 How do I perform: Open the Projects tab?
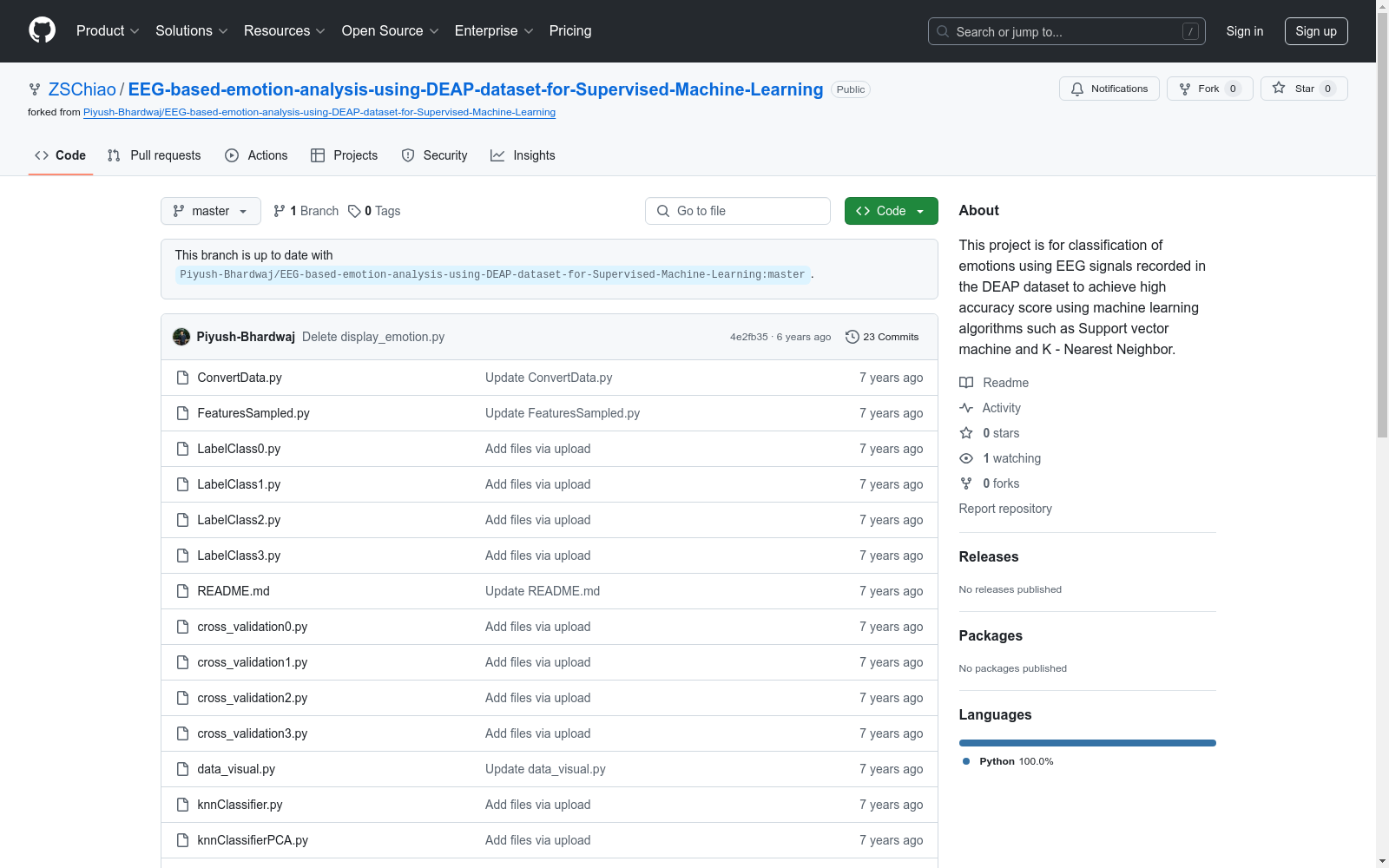point(345,155)
